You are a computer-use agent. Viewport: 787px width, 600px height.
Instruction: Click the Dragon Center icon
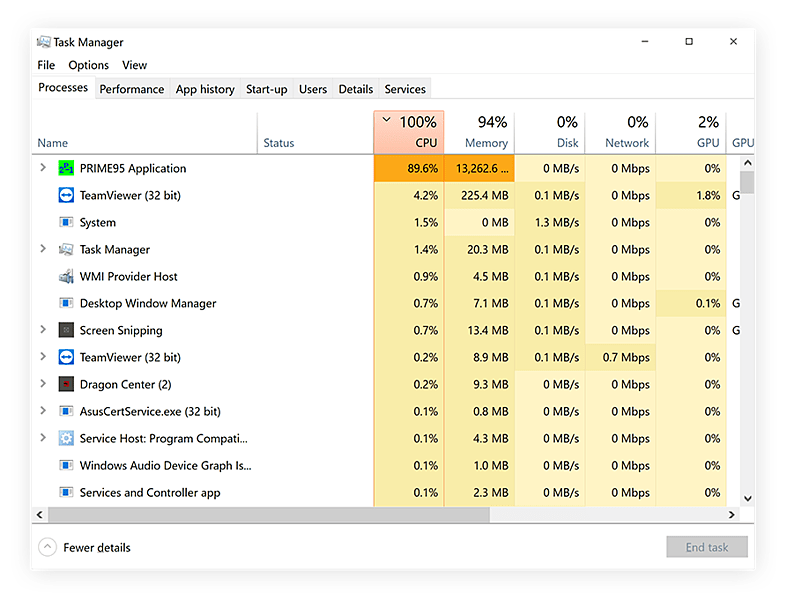(x=66, y=385)
